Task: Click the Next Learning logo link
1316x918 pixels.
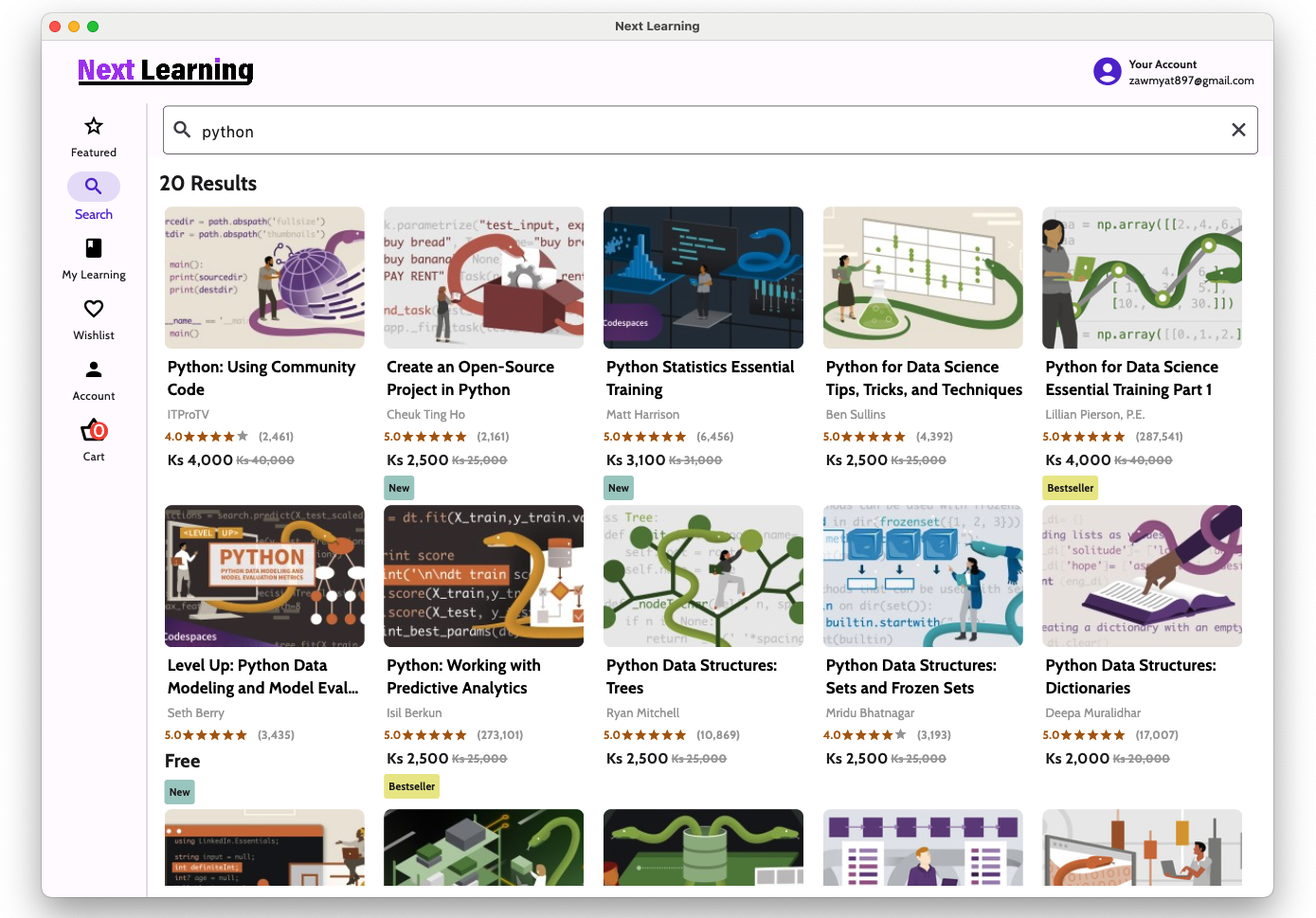Action: (166, 70)
